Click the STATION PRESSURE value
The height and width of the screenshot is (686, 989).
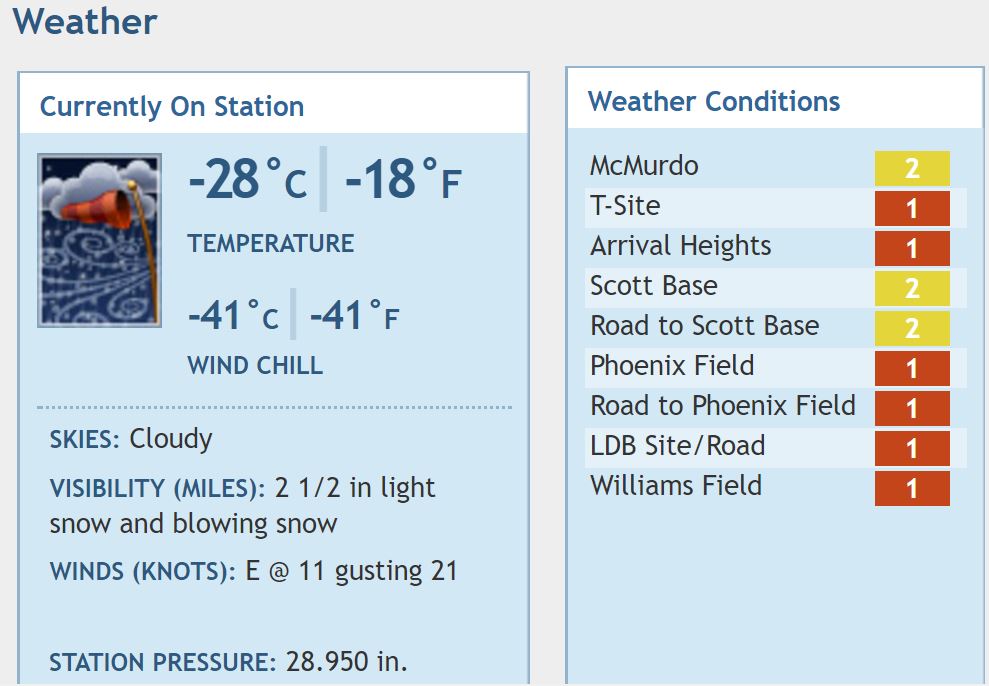pyautogui.click(x=346, y=662)
